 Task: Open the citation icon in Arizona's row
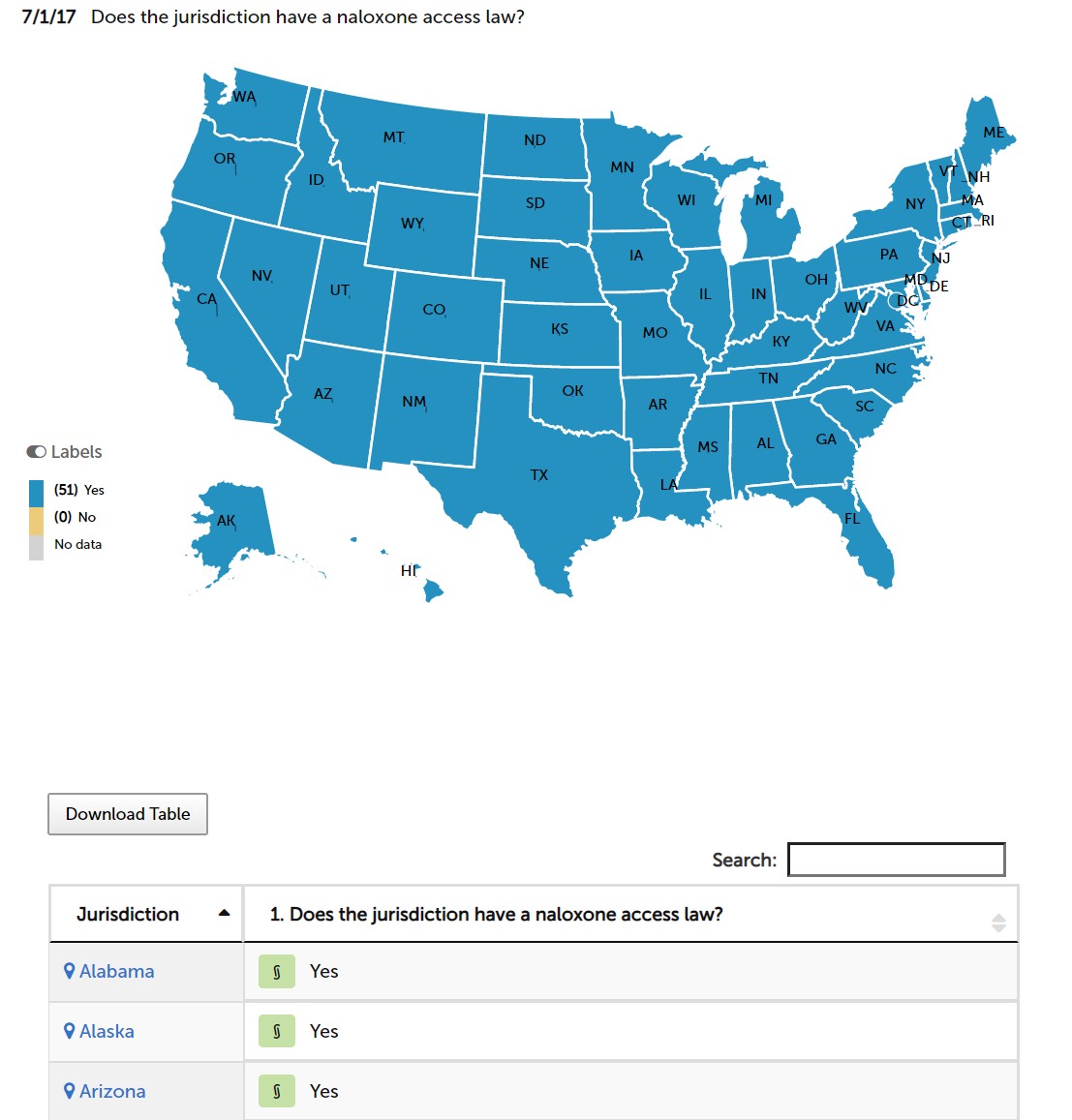[277, 1091]
